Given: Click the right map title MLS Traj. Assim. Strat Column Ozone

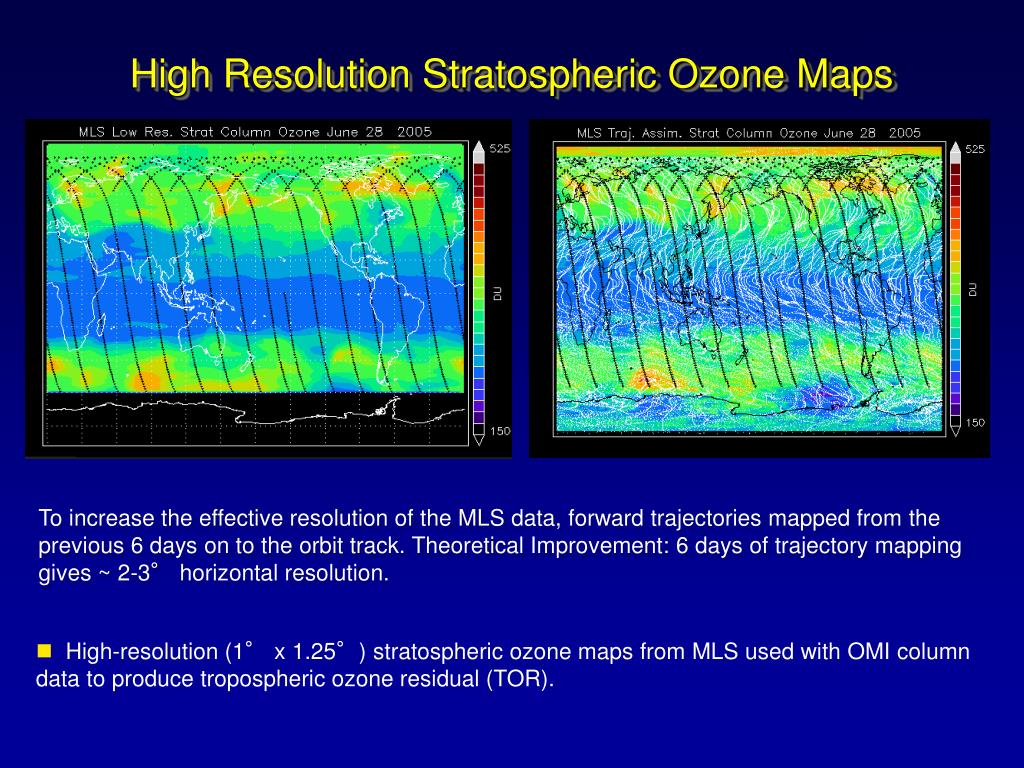Looking at the screenshot, I should pos(748,133).
